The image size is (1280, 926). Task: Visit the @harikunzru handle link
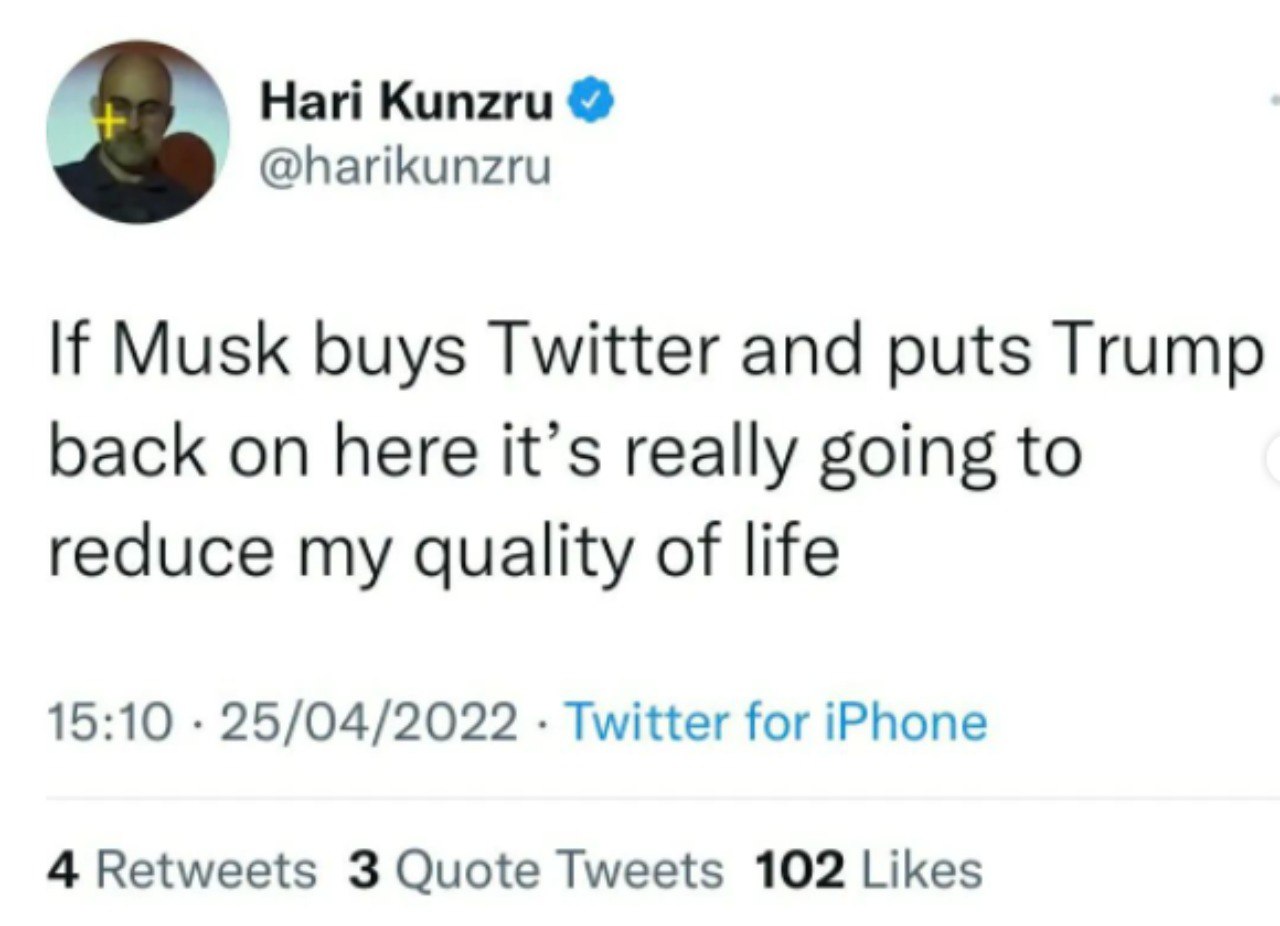tap(404, 168)
